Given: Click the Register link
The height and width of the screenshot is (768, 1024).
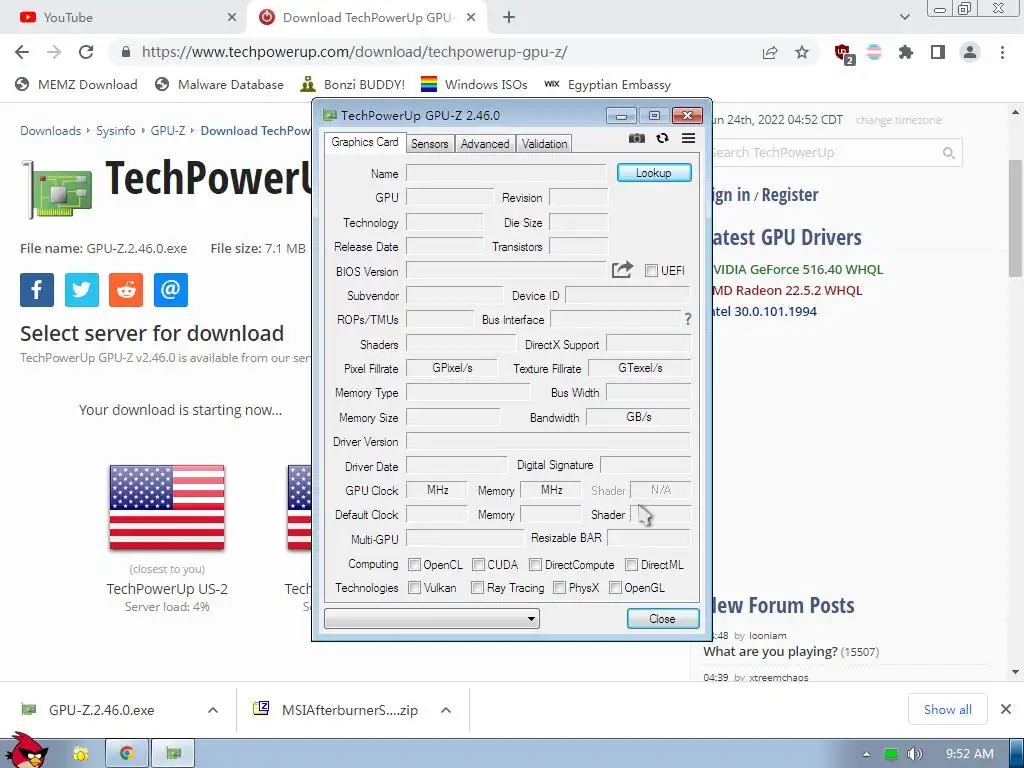Looking at the screenshot, I should point(790,195).
